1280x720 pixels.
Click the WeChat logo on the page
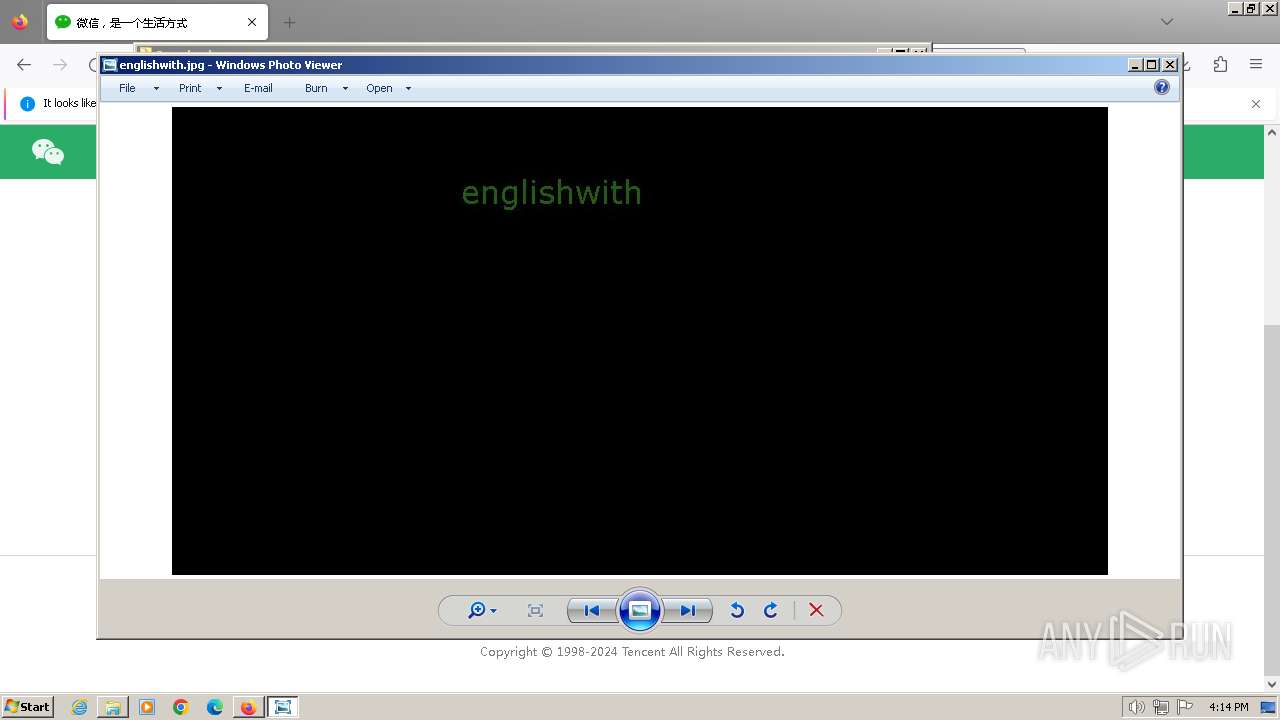[48, 152]
